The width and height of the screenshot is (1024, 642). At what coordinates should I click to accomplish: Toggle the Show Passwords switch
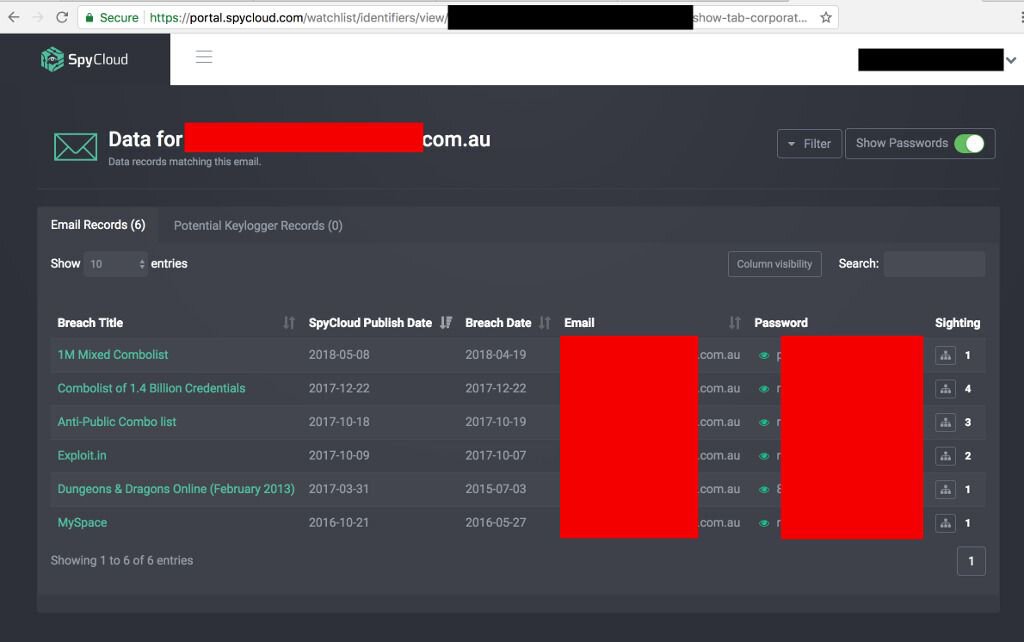[969, 144]
